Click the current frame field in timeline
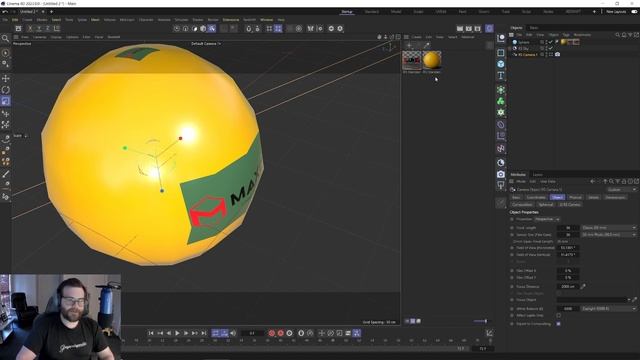 (x=252, y=333)
